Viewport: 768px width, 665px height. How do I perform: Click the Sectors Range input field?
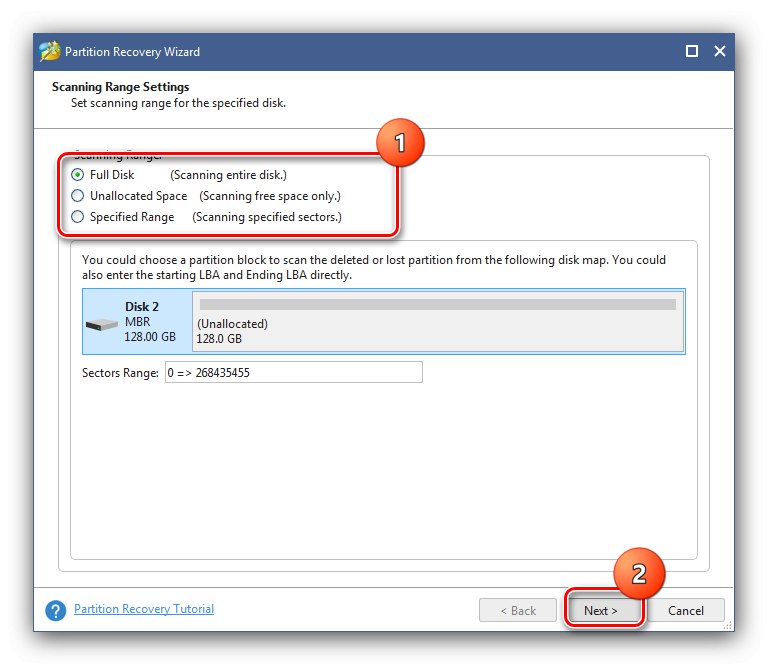point(294,373)
